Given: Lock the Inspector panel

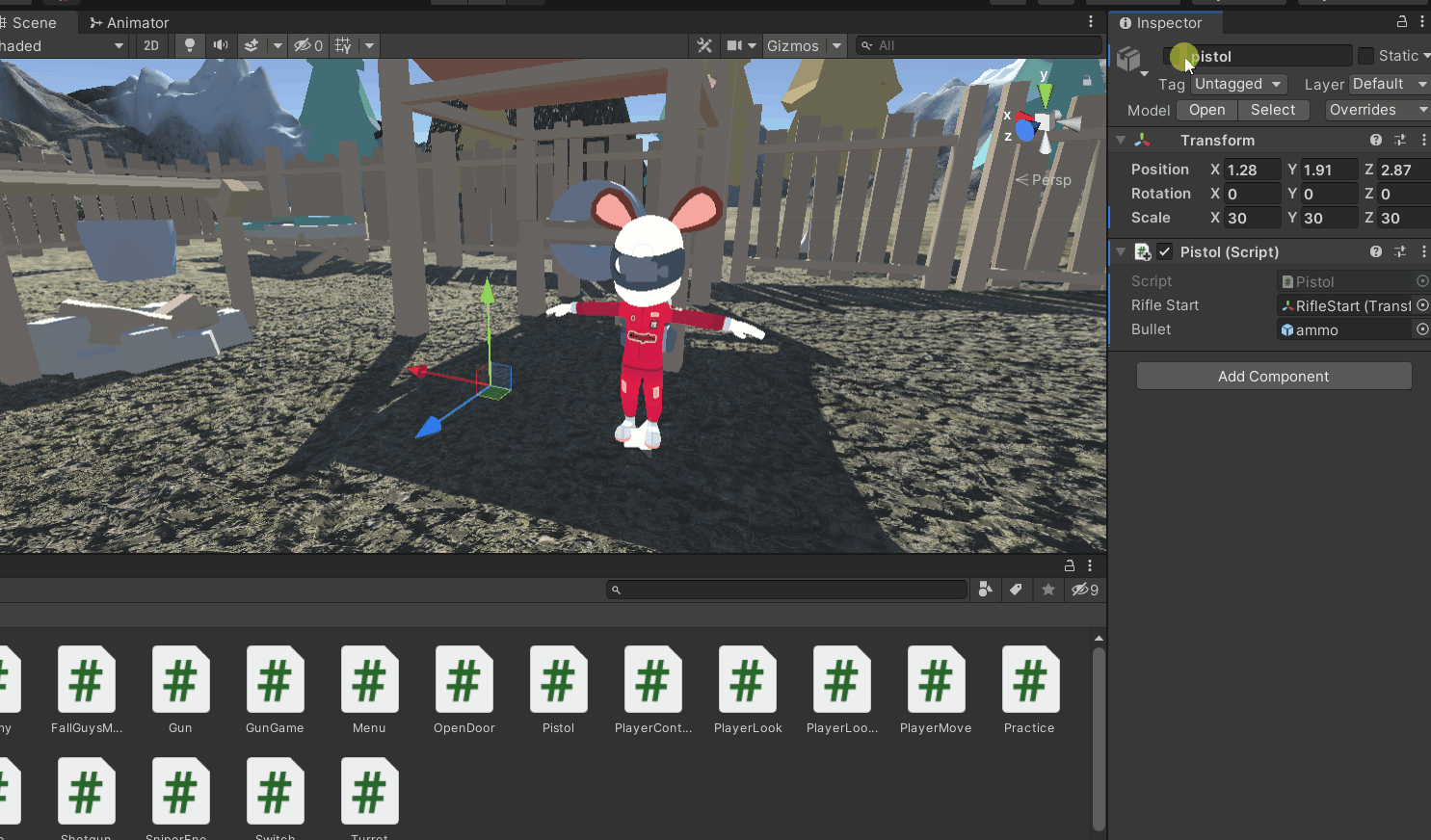Looking at the screenshot, I should (1402, 21).
